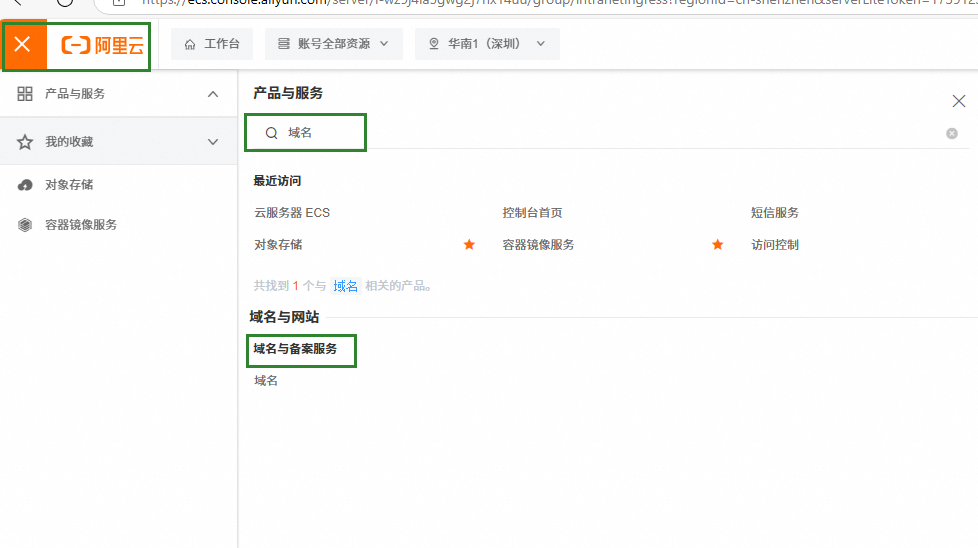Close the 产品与服务 panel
The width and height of the screenshot is (978, 548).
(958, 101)
